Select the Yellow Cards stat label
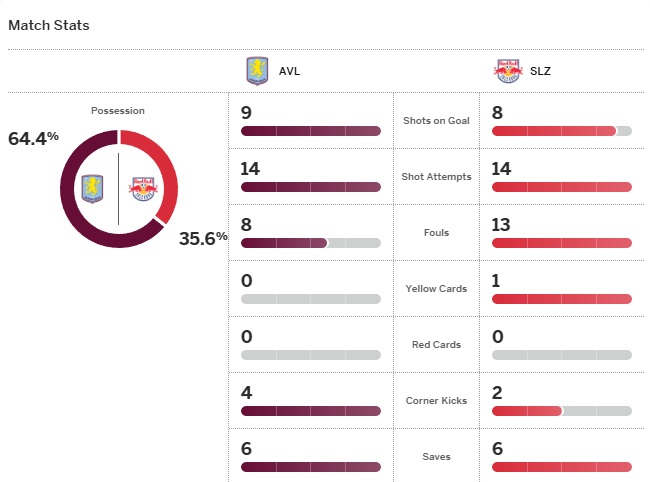This screenshot has height=482, width=650. click(x=436, y=289)
